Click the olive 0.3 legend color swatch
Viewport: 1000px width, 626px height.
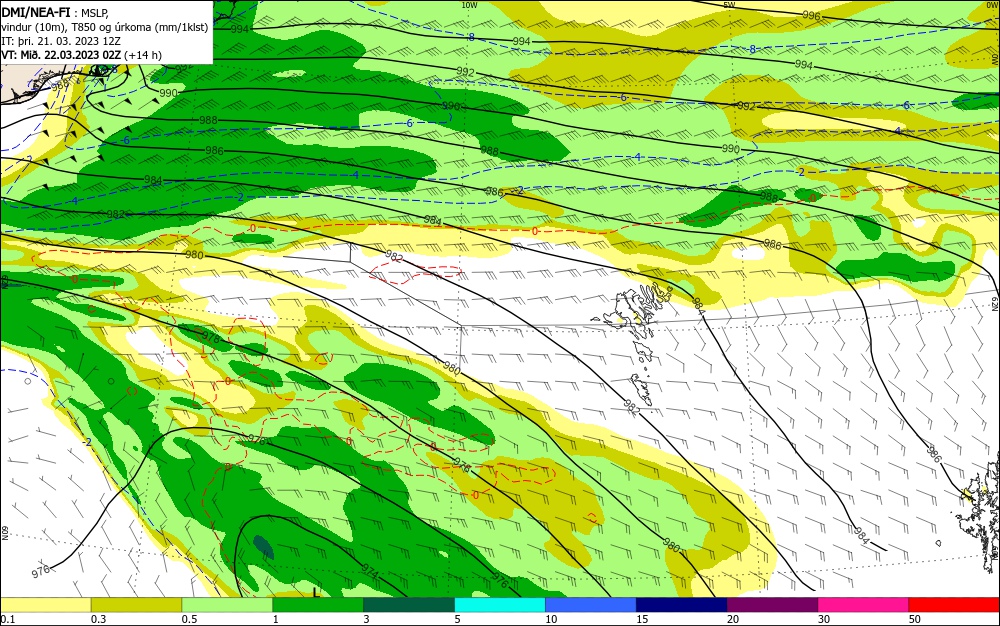click(136, 605)
